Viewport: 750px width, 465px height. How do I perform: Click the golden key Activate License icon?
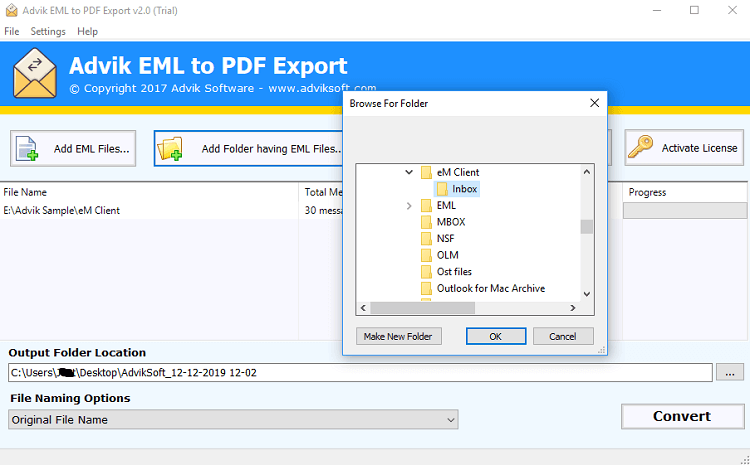click(x=640, y=147)
